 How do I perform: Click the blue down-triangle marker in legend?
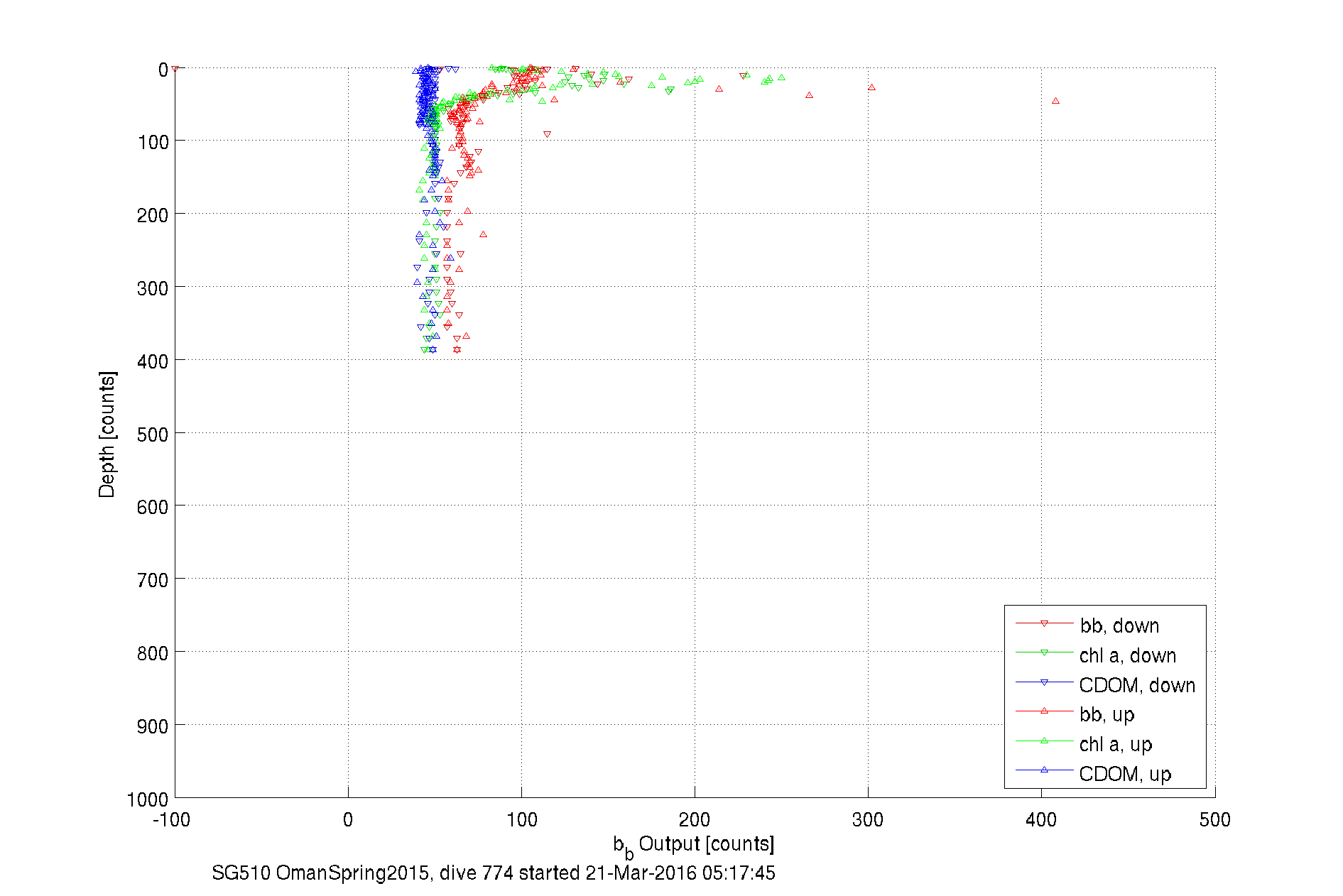[1044, 682]
